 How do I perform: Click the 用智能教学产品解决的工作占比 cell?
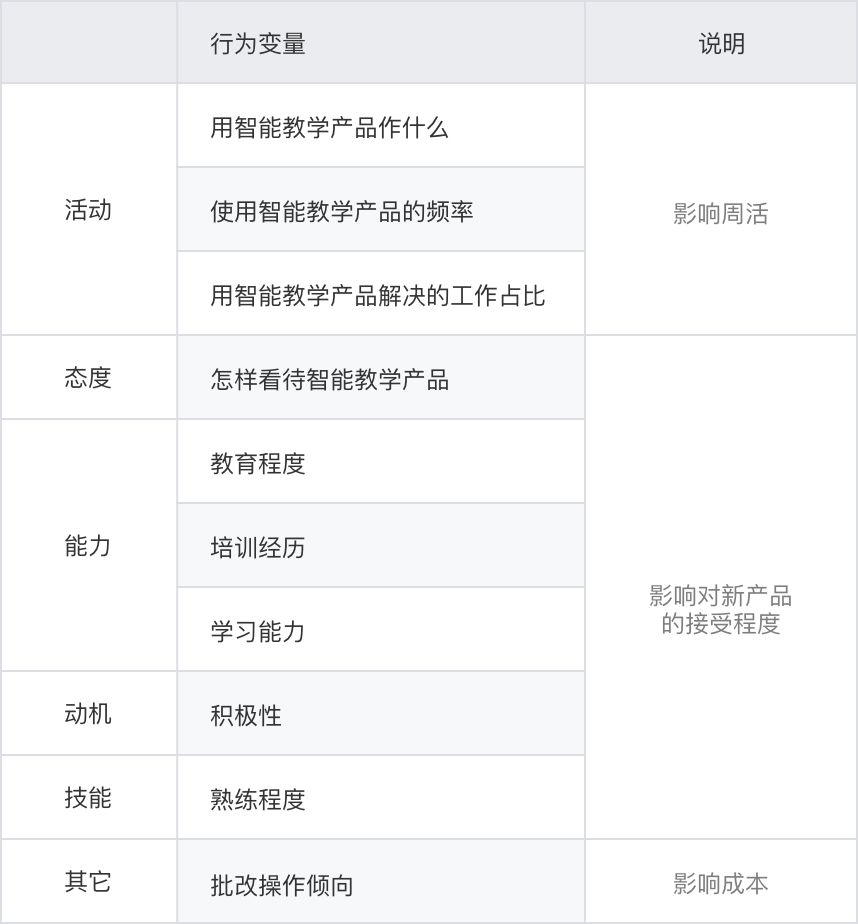(377, 296)
